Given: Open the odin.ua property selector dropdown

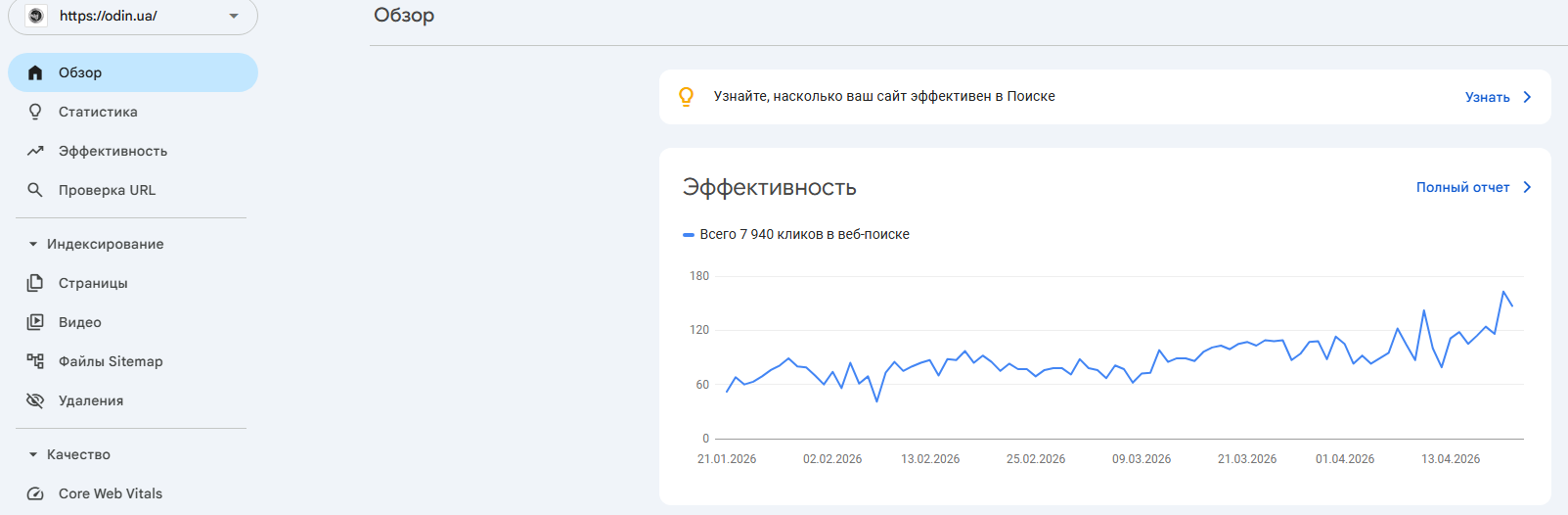Looking at the screenshot, I should click(x=233, y=16).
